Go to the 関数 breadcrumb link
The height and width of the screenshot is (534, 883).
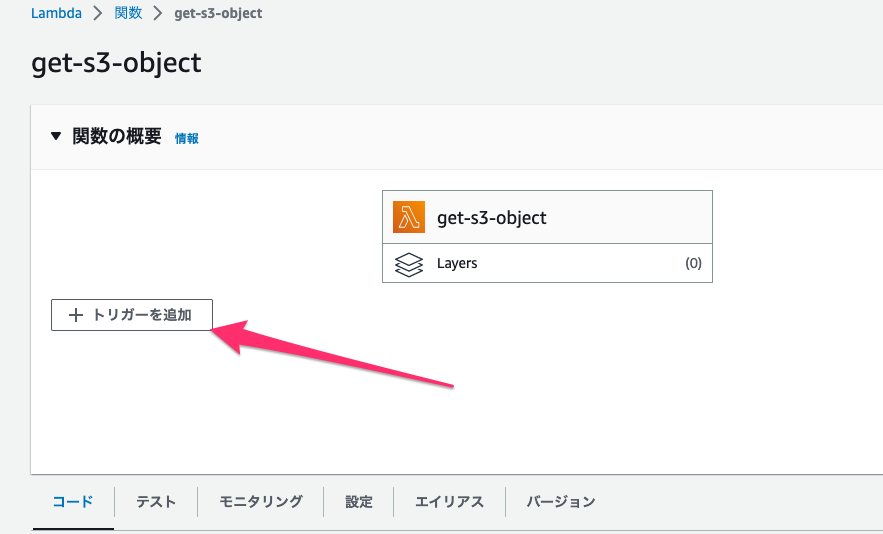point(128,13)
